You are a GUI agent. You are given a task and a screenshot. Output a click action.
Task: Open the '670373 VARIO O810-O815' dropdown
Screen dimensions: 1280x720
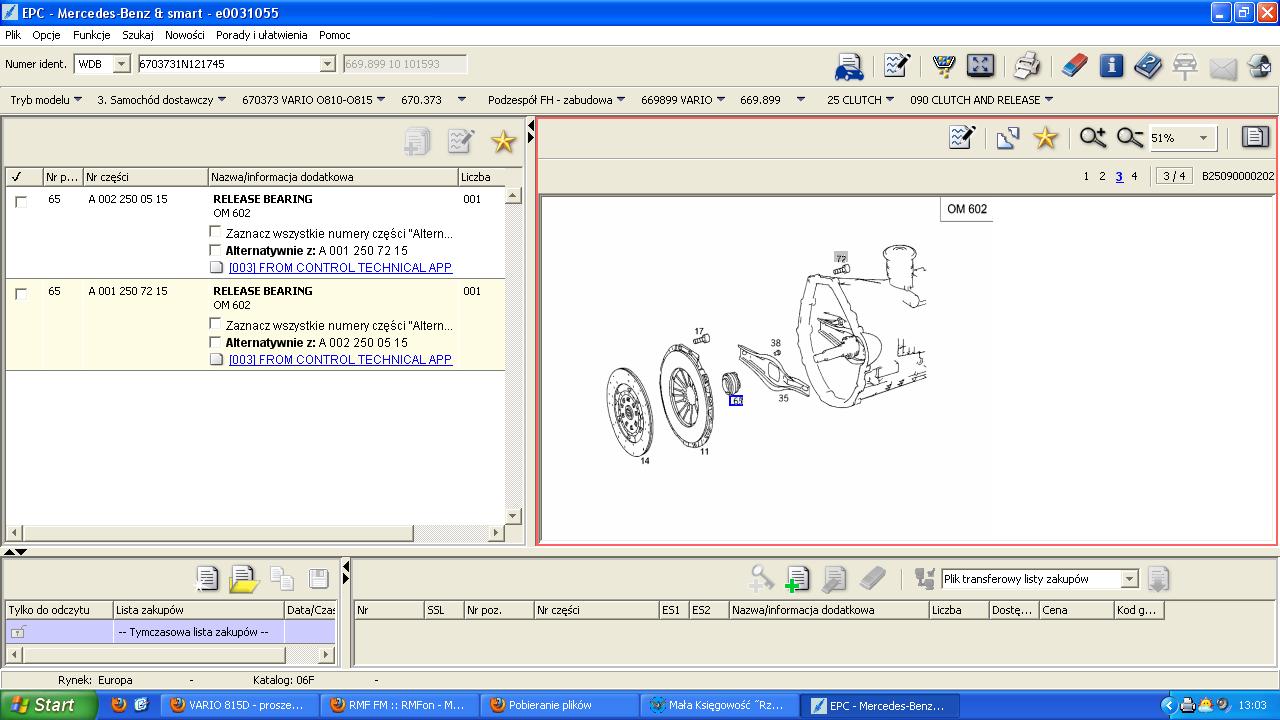pyautogui.click(x=314, y=100)
